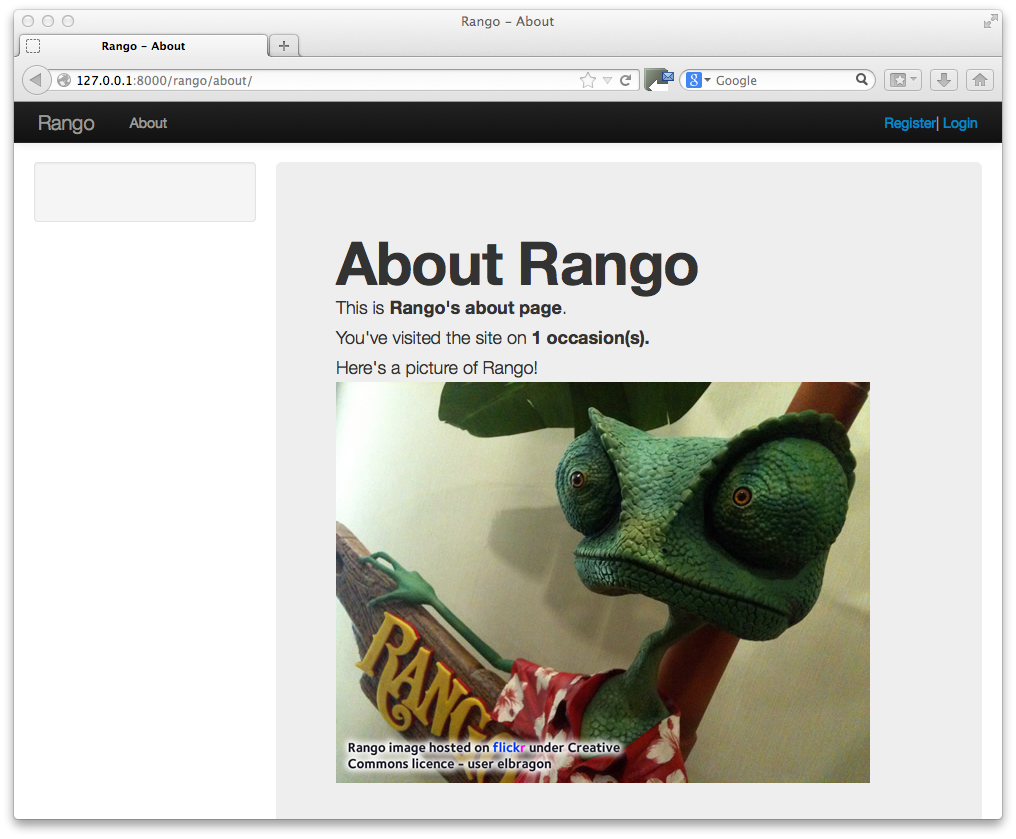This screenshot has height=839, width=1016.
Task: Open the bookmarks menu button
Action: tap(903, 80)
